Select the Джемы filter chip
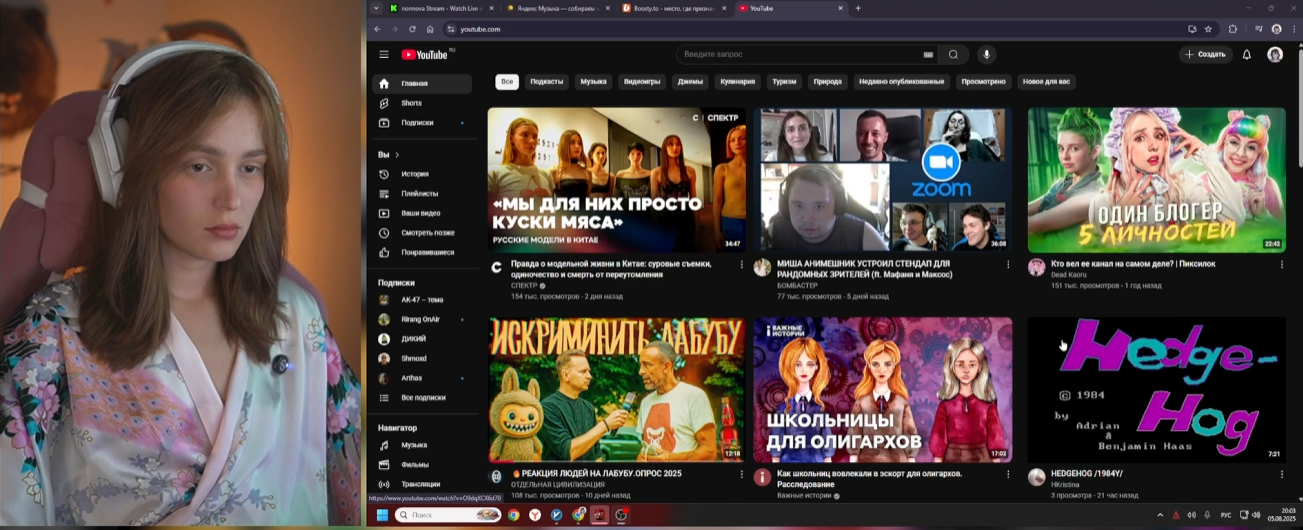Viewport: 1303px width, 530px height. [x=690, y=82]
